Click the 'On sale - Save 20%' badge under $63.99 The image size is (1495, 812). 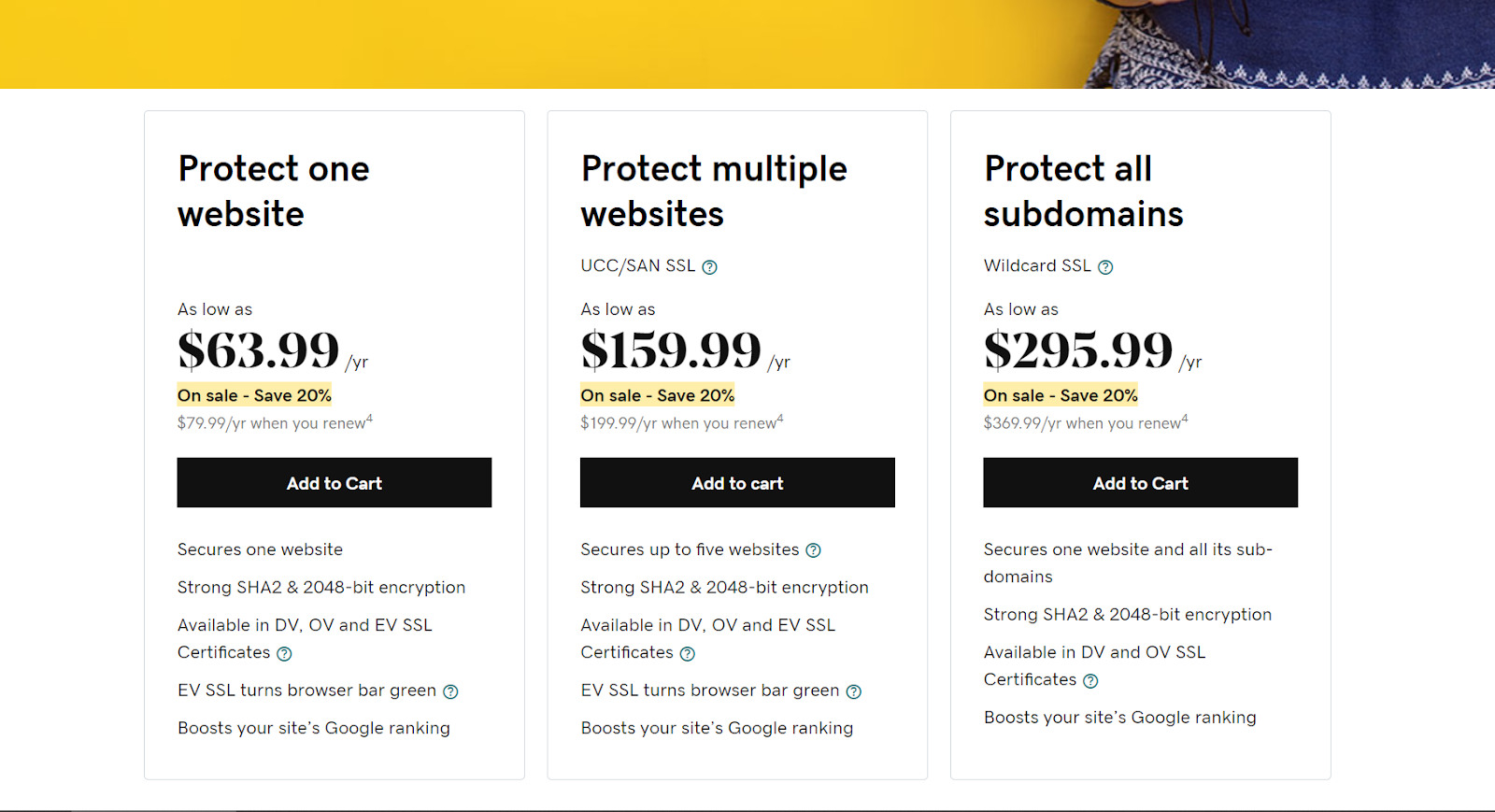click(254, 395)
